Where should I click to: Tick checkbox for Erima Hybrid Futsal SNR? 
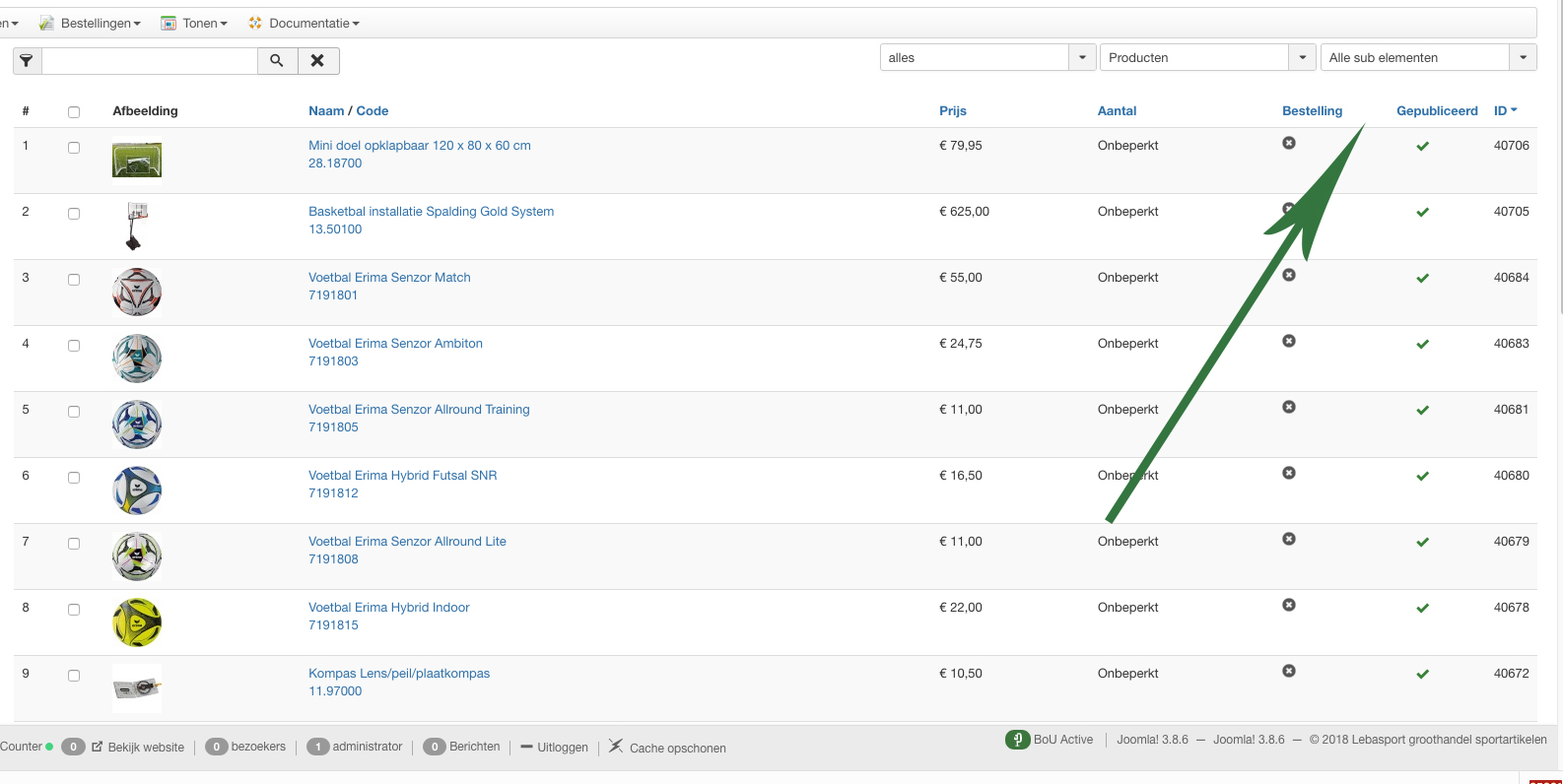(x=74, y=478)
